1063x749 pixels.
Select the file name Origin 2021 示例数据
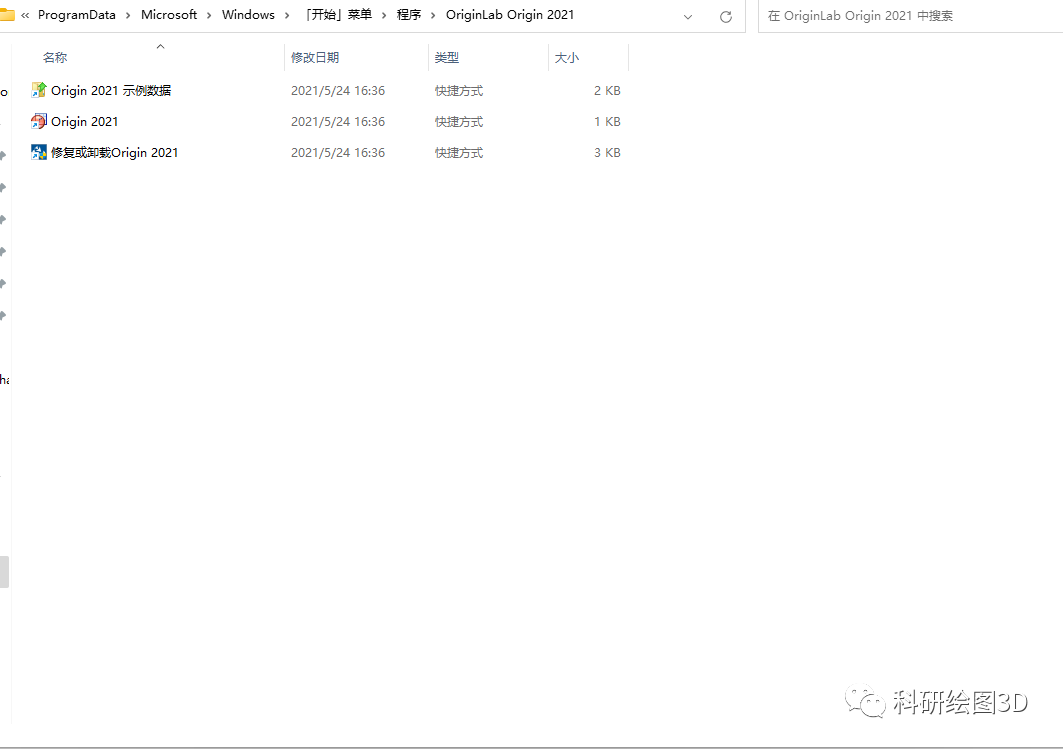111,91
